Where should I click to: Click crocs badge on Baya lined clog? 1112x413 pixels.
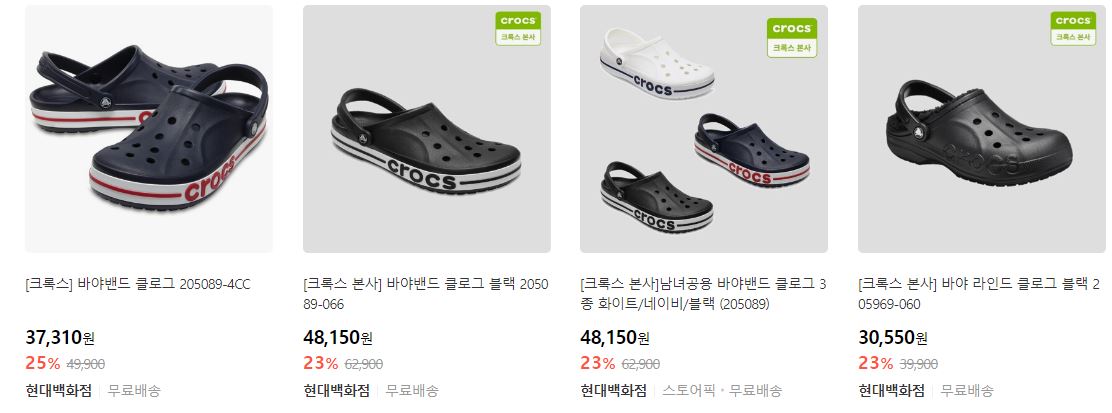[x=1073, y=28]
